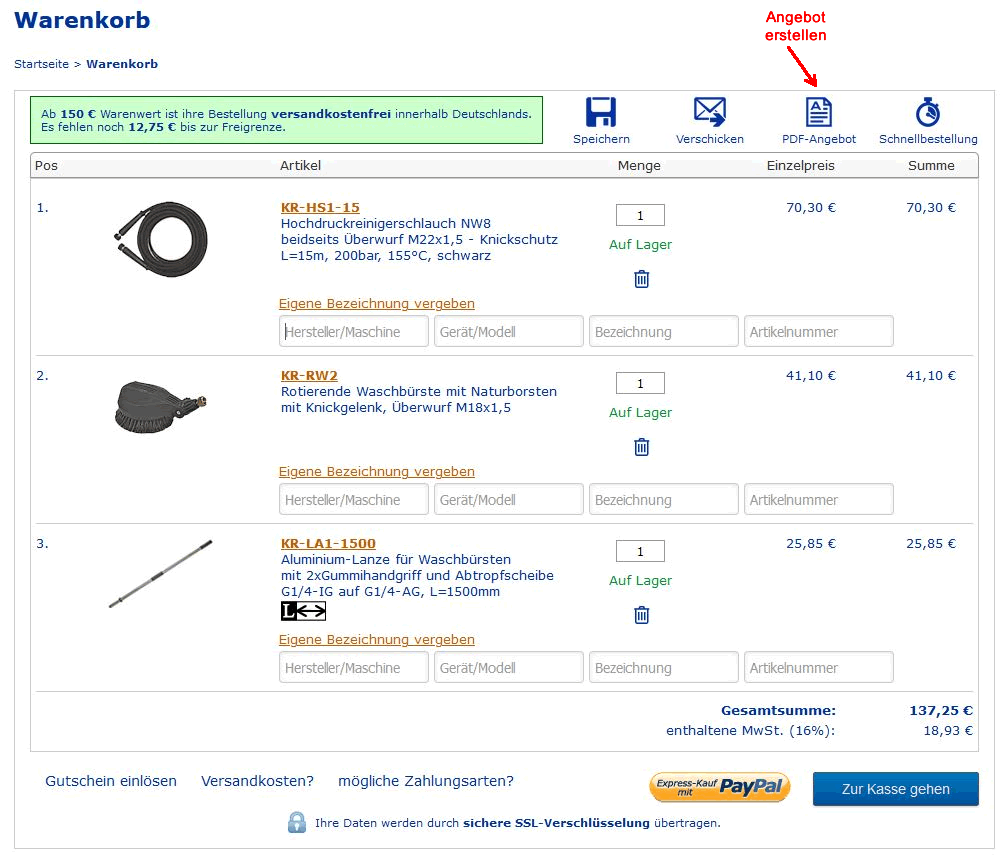Open Gutschein einlösen link
Screen dimensions: 1006x857
[111, 781]
